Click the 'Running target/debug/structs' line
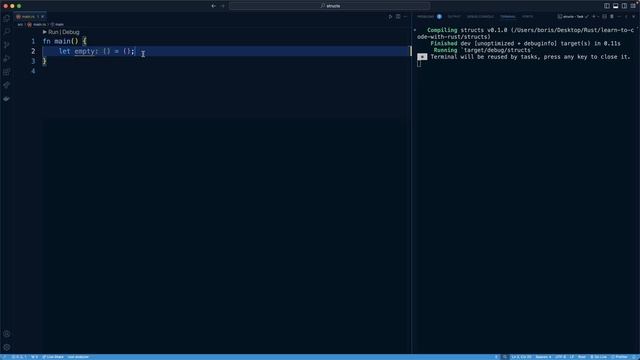The height and width of the screenshot is (360, 640). pyautogui.click(x=482, y=50)
